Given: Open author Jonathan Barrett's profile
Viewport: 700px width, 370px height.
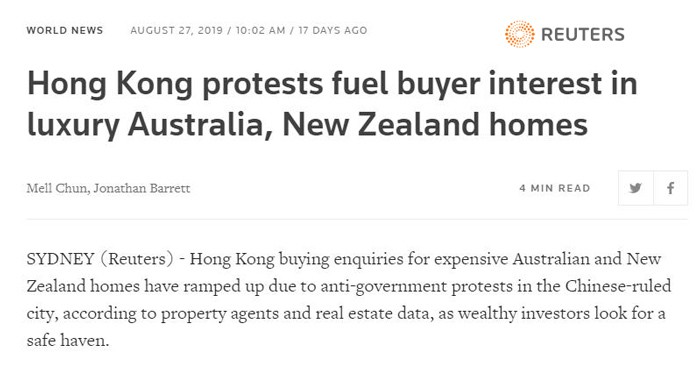Looking at the screenshot, I should coord(142,188).
